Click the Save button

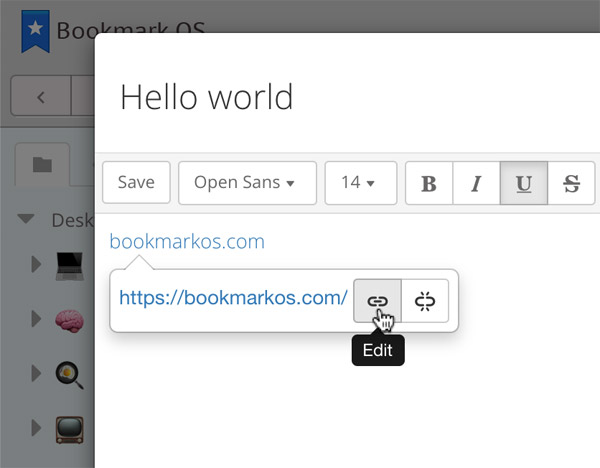click(x=136, y=183)
